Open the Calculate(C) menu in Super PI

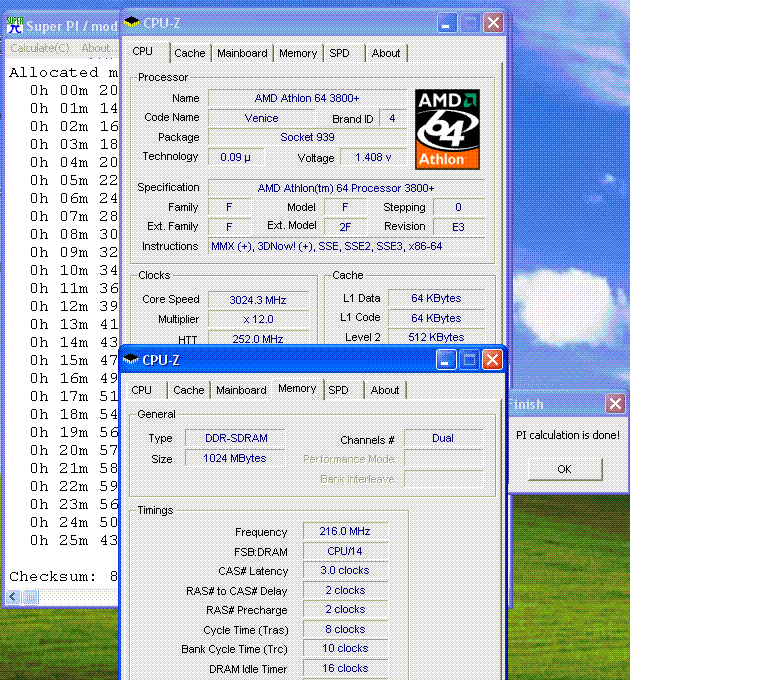[x=40, y=48]
